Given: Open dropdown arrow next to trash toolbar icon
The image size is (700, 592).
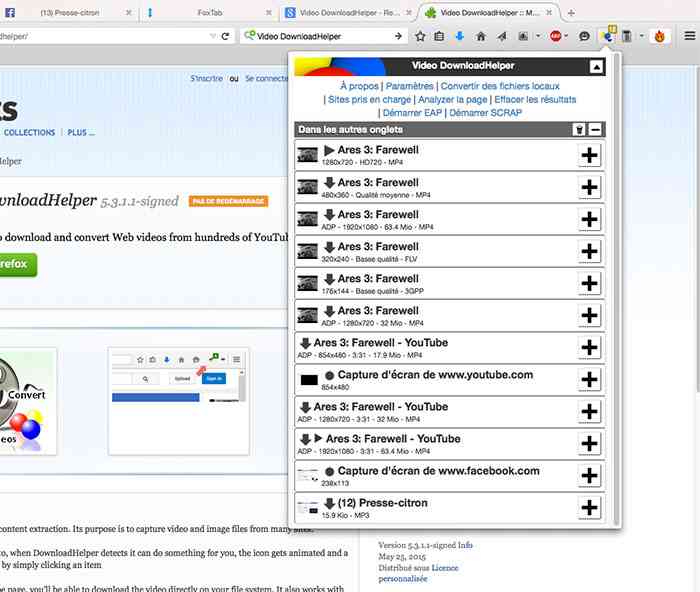Looking at the screenshot, I should [x=642, y=36].
